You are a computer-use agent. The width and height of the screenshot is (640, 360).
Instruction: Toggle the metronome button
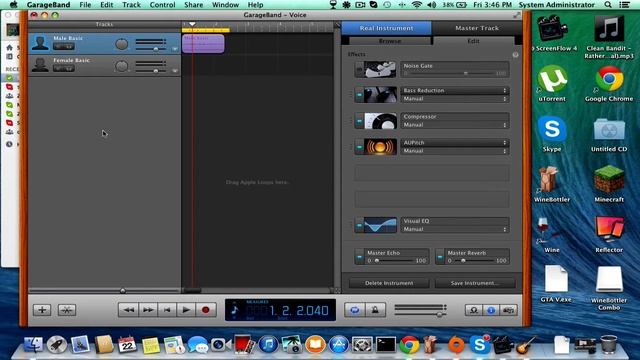click(375, 310)
